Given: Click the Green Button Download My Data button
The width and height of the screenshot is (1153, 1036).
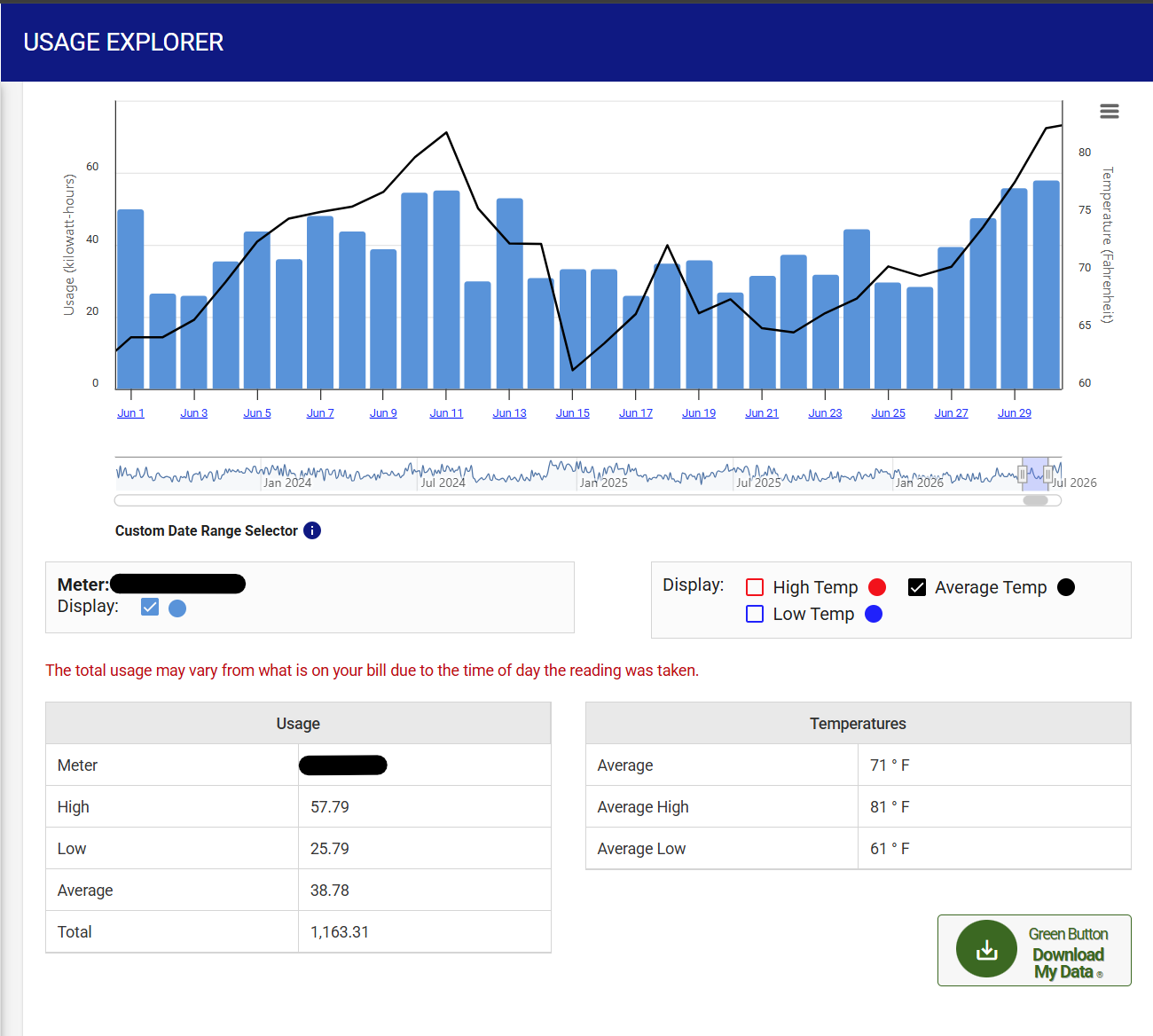Looking at the screenshot, I should point(1034,950).
